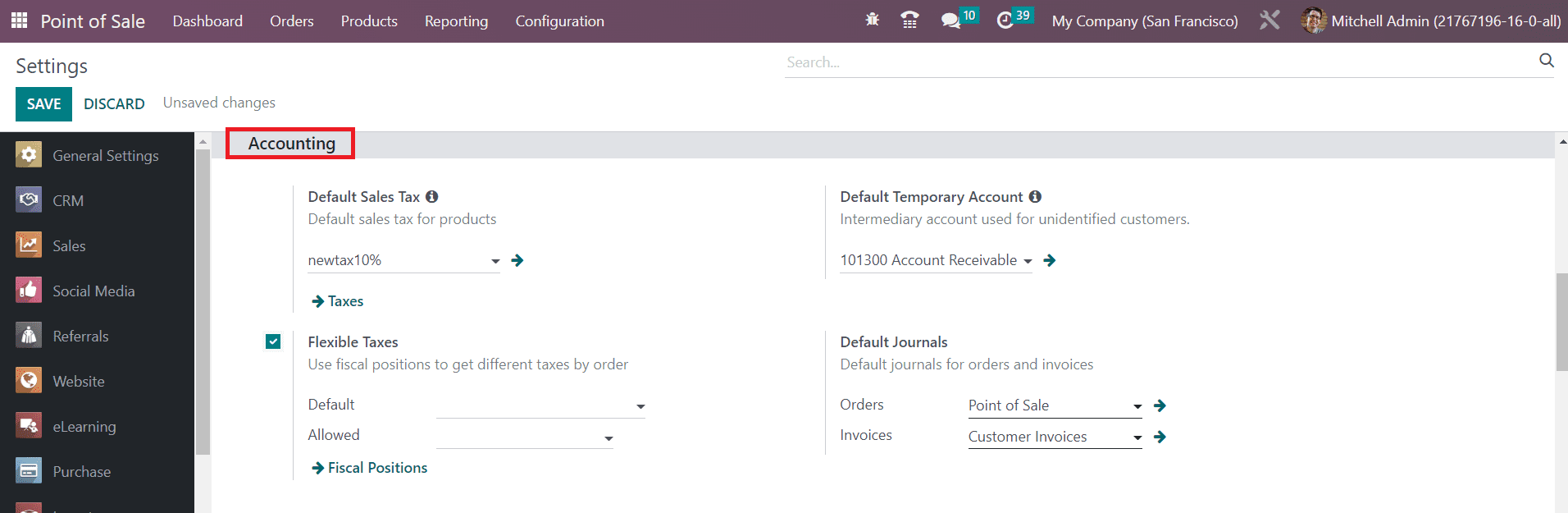Open Mitchell Admin user menu
Viewport: 1568px width, 513px height.
pos(1431,21)
